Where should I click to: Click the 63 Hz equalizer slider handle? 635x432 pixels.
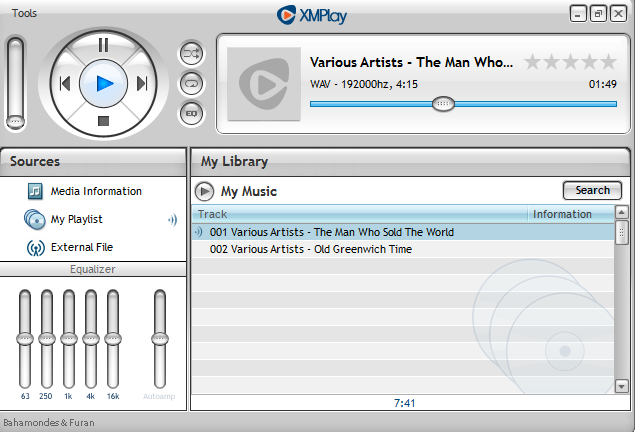(25, 339)
